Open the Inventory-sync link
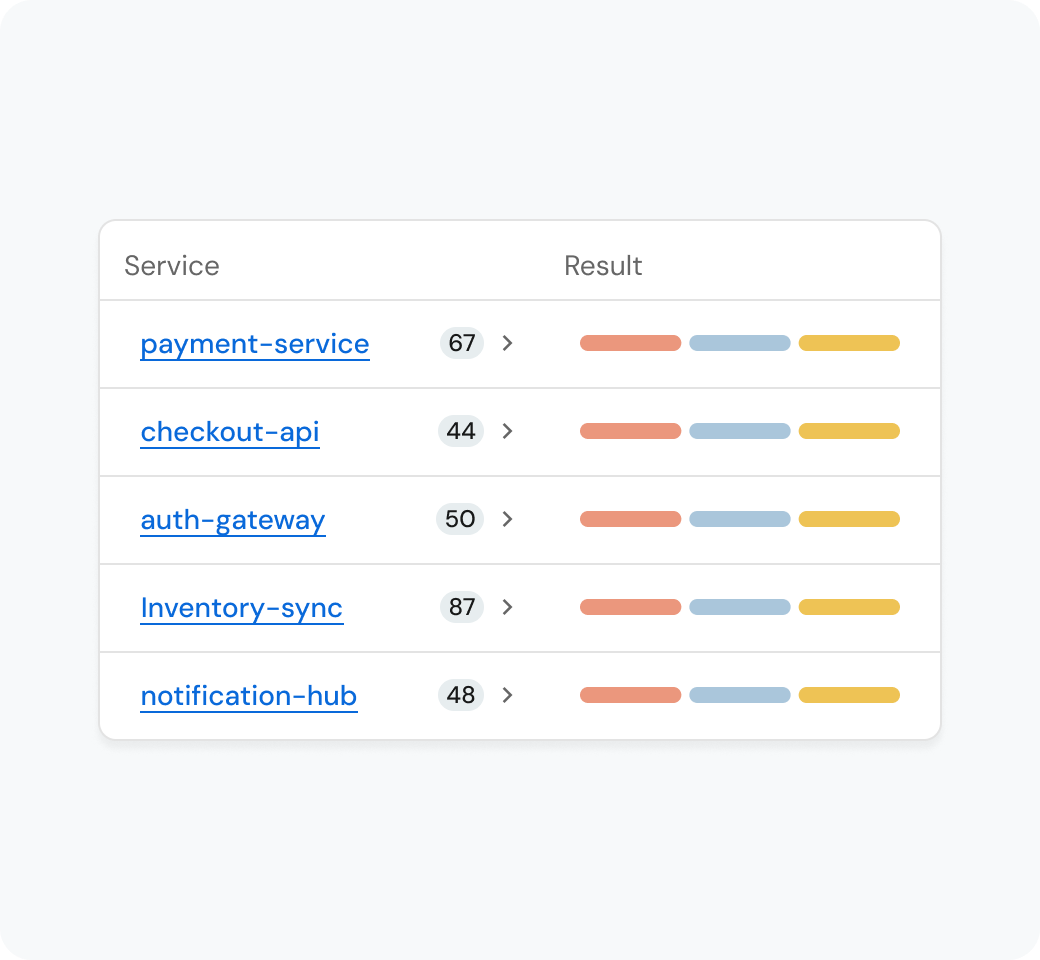Screen dimensions: 1040x960 [x=242, y=608]
